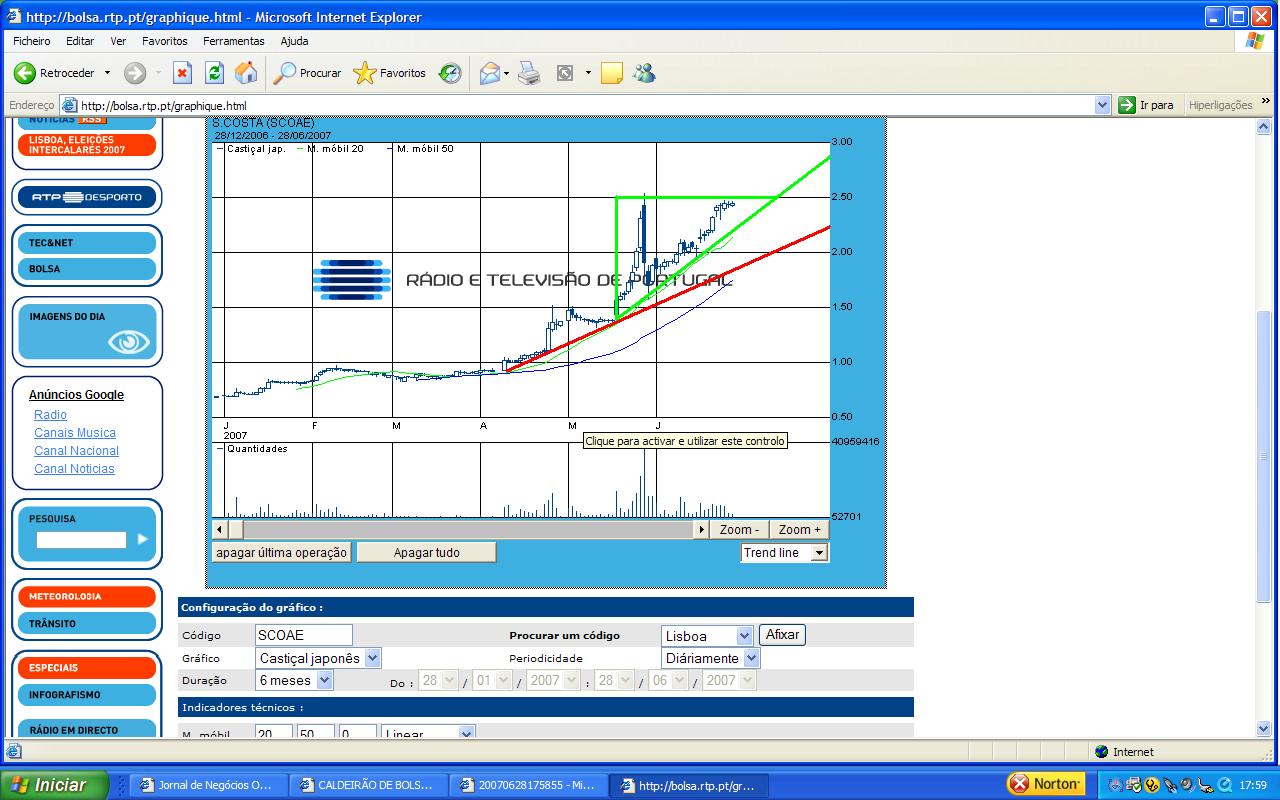Click the search arrow in Pesquisa box

(142, 539)
